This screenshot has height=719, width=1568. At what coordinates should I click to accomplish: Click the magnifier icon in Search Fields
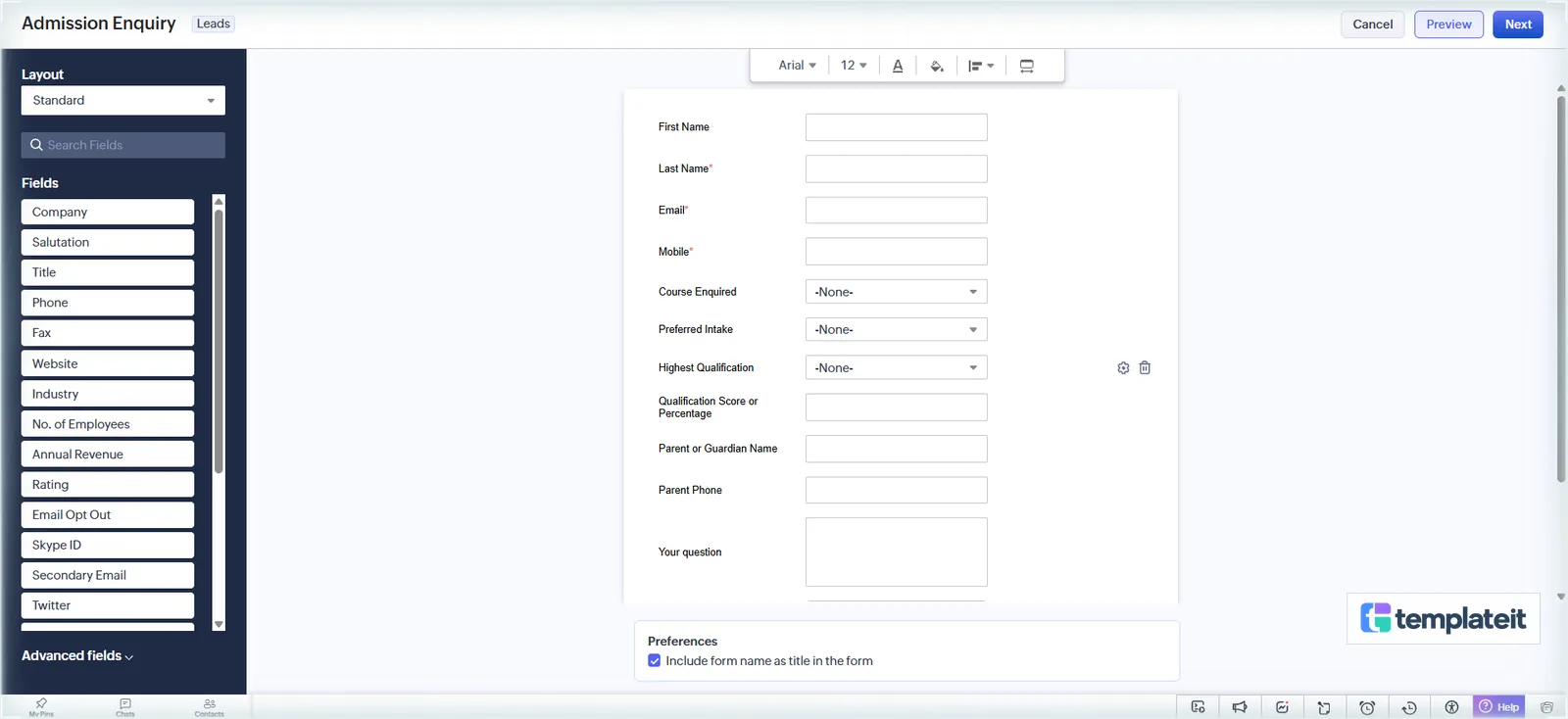click(36, 145)
